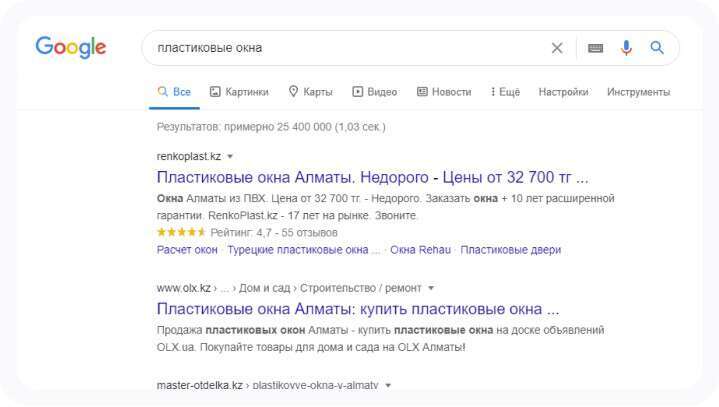This screenshot has width=719, height=407.
Task: Expand the renkoplast.kz dropdown arrow
Action: (x=230, y=157)
